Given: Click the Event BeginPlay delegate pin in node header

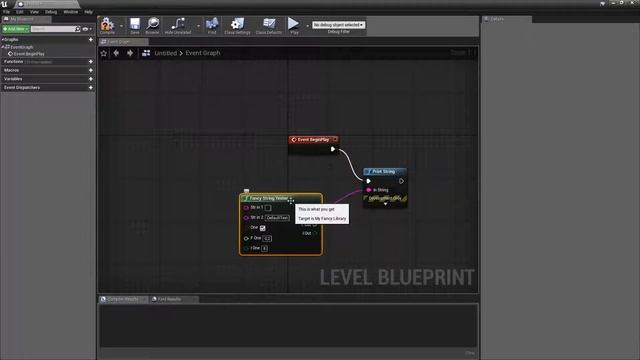Looking at the screenshot, I should 335,139.
